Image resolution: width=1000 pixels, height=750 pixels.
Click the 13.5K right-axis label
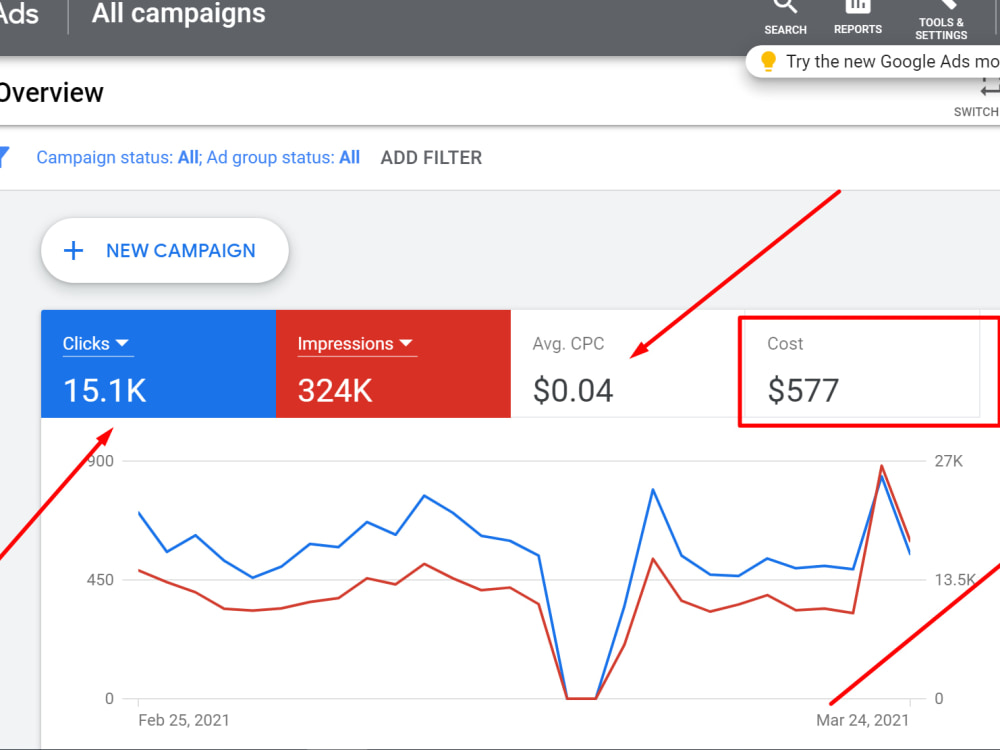click(955, 580)
